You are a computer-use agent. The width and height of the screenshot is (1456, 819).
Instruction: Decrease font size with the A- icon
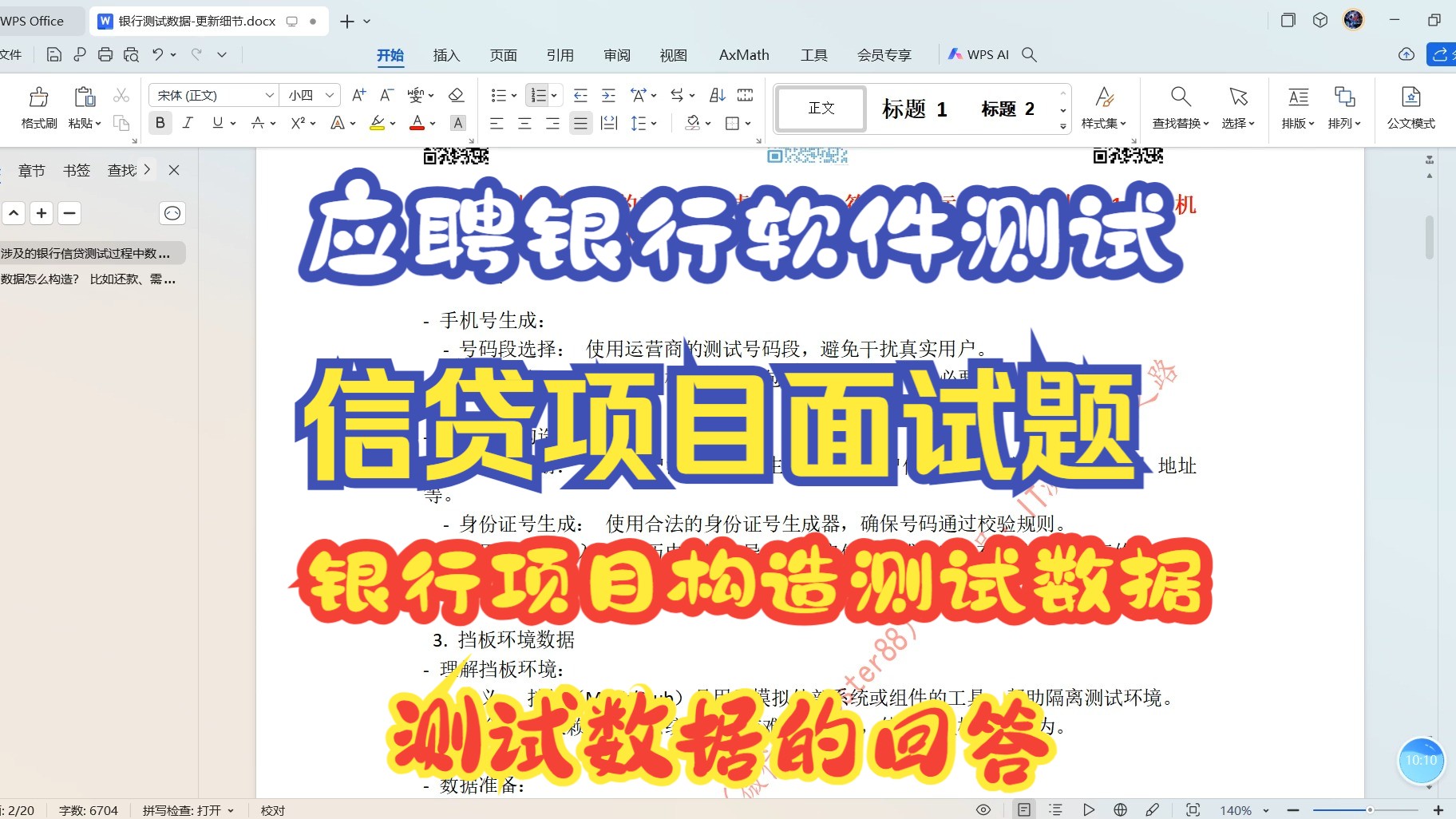coord(386,95)
